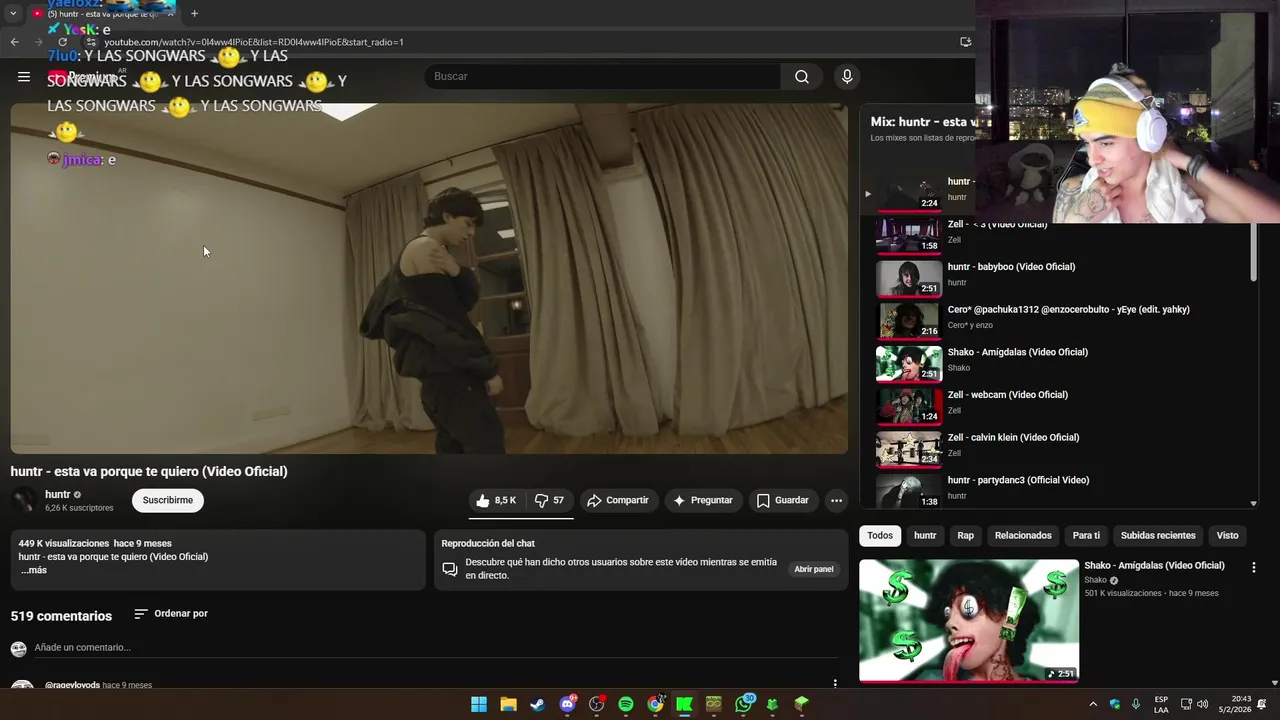Open OBS Studio from the taskbar

point(597,704)
